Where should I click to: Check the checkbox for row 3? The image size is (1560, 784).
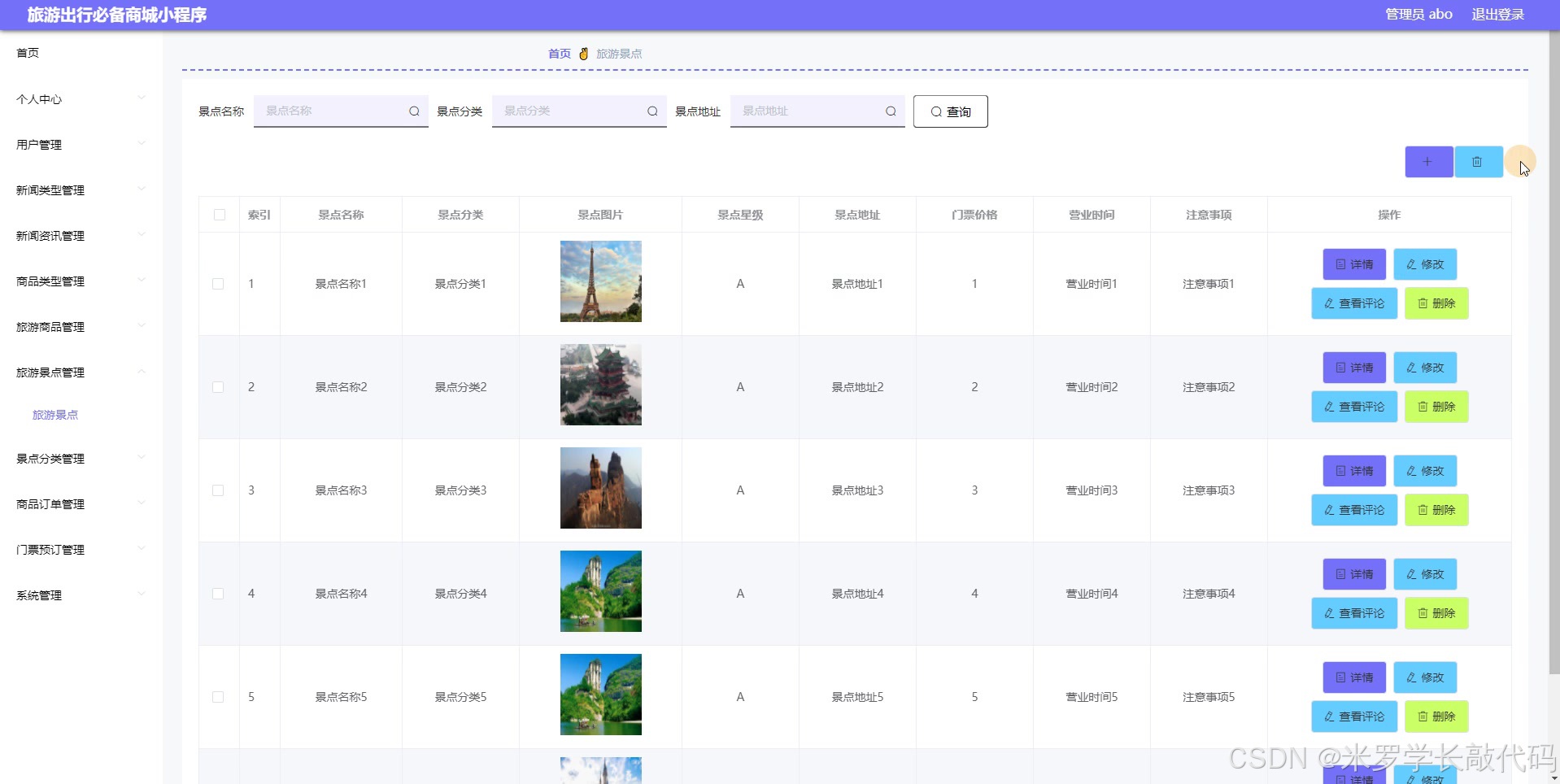pyautogui.click(x=218, y=490)
